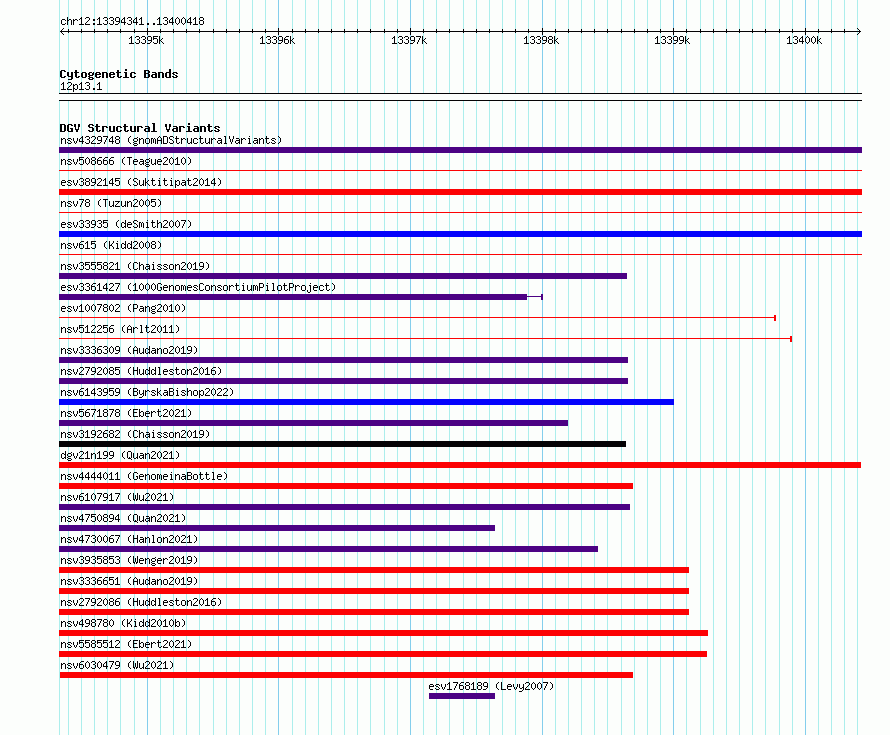
Task: Click nsv3935853 (Wenger2019) label
Action: pyautogui.click(x=129, y=560)
